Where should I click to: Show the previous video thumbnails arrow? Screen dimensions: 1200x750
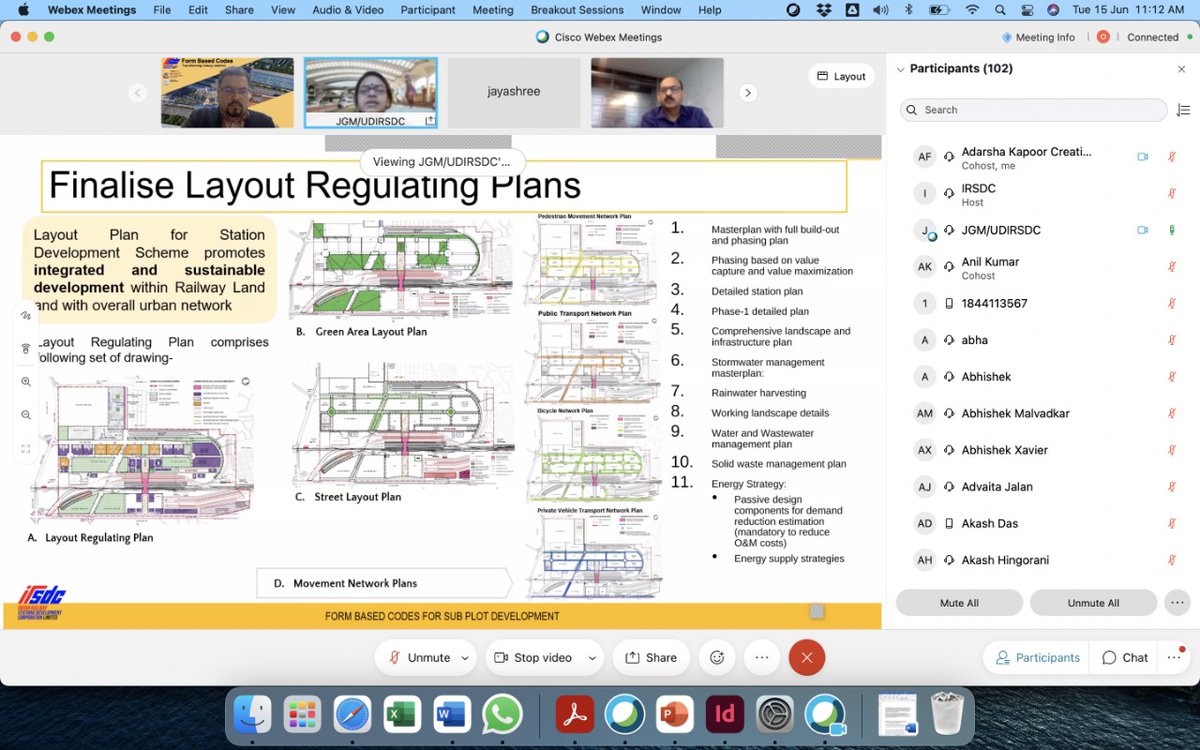click(138, 92)
